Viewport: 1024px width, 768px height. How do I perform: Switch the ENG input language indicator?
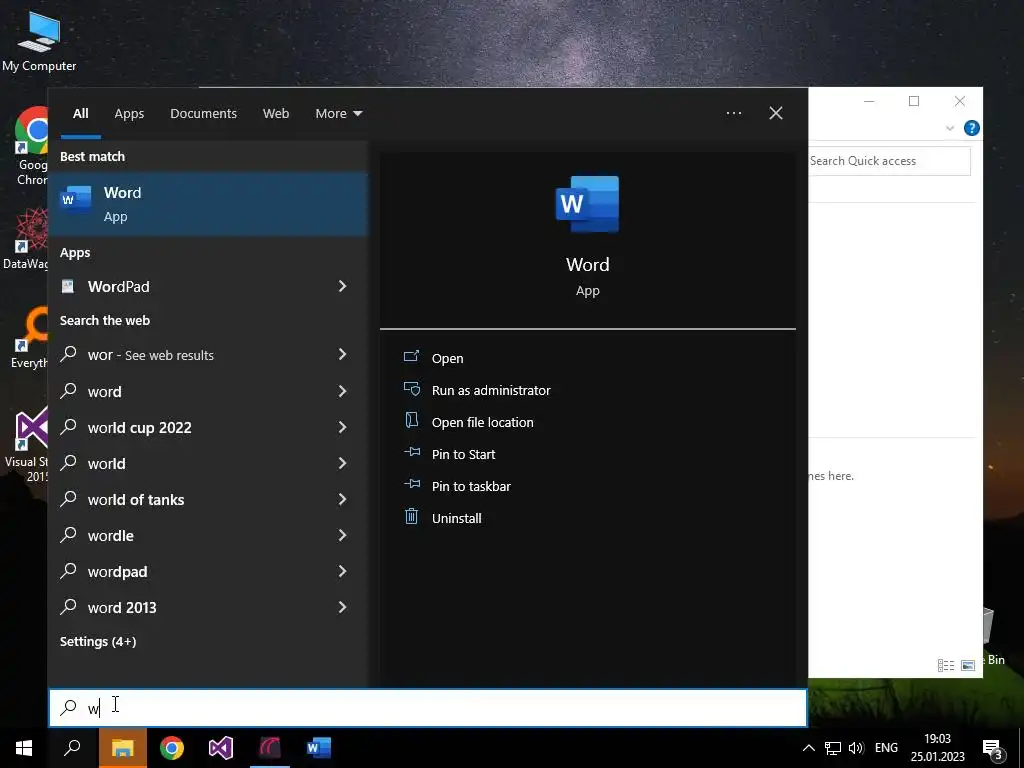(886, 748)
